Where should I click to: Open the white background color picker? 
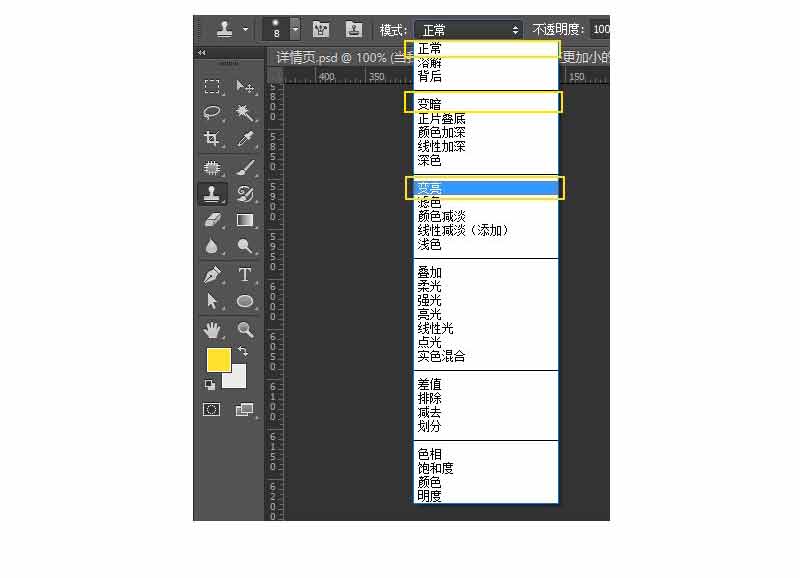[237, 380]
